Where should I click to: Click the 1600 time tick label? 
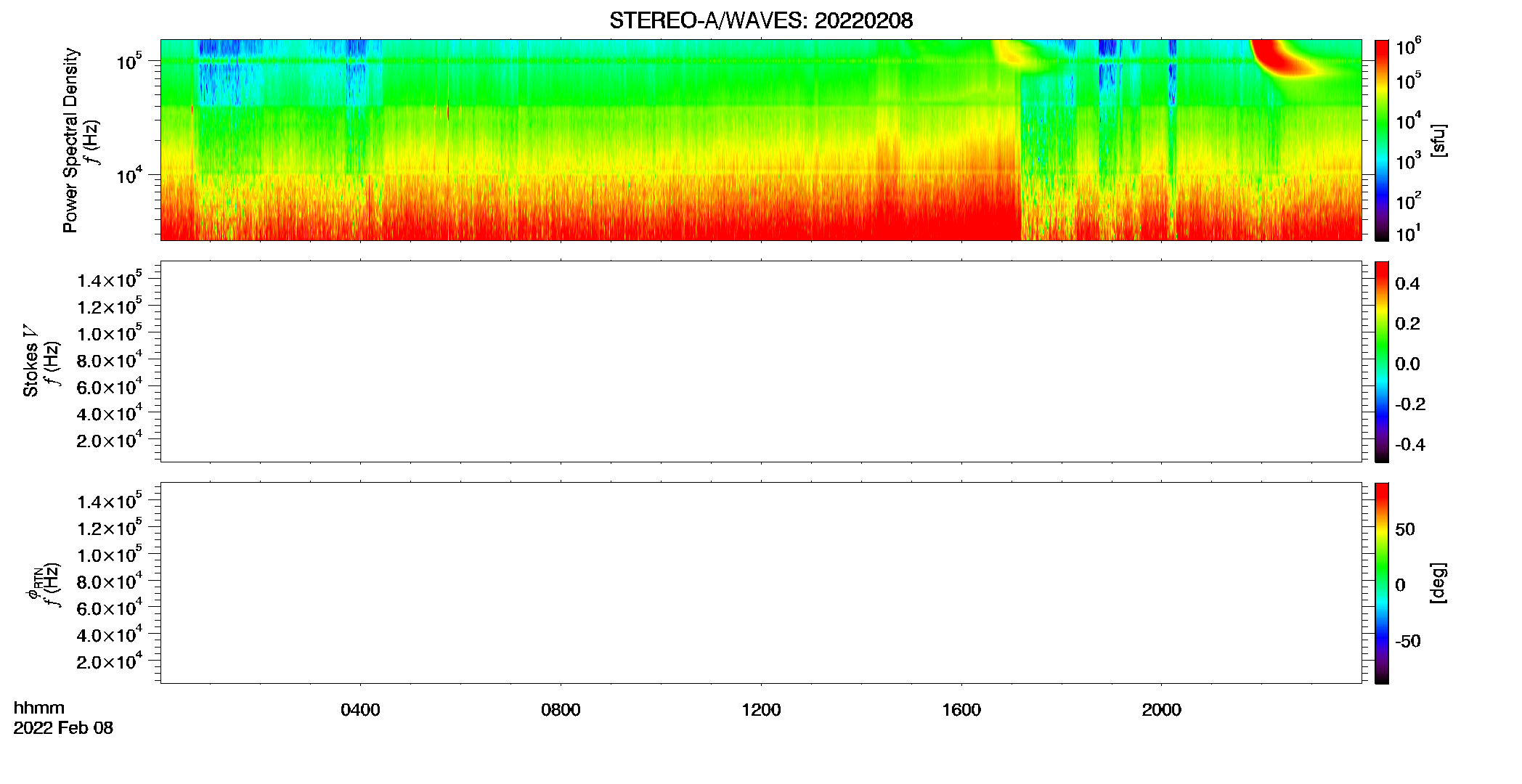click(961, 710)
